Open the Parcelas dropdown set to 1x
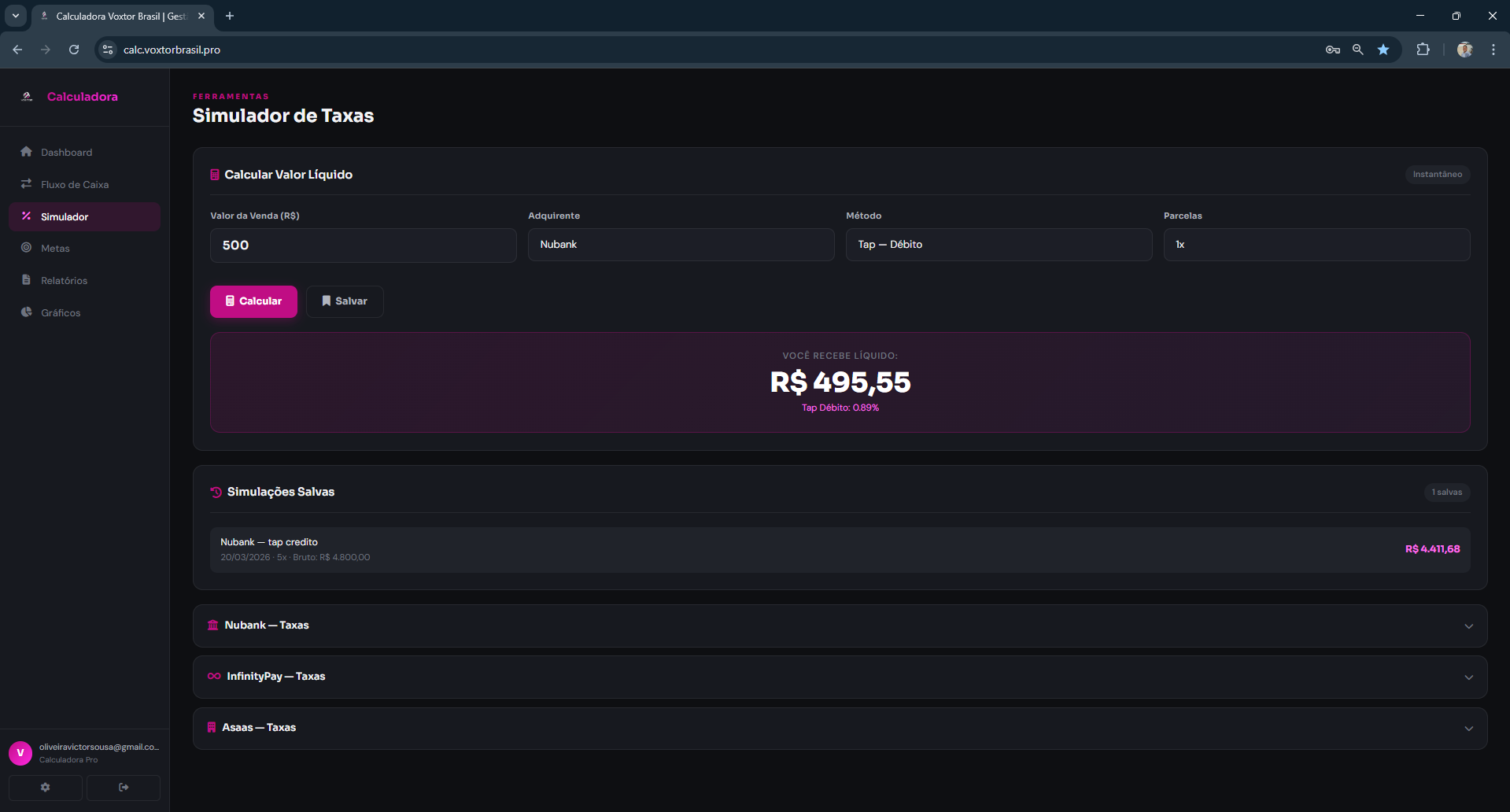This screenshot has height=812, width=1510. tap(1315, 245)
